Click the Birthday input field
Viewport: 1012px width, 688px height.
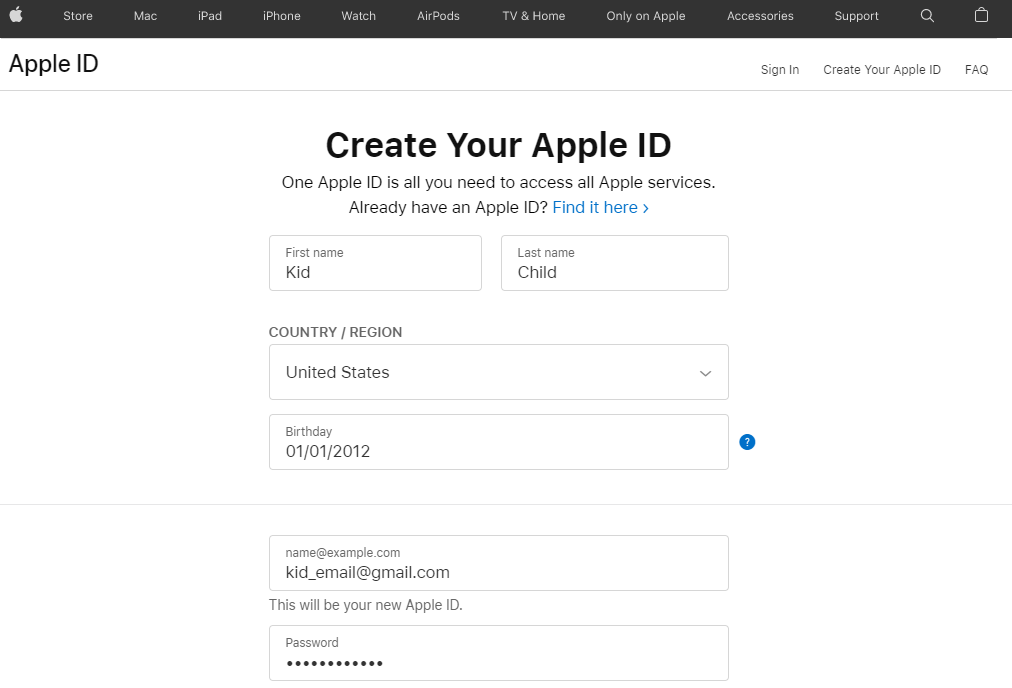[498, 442]
